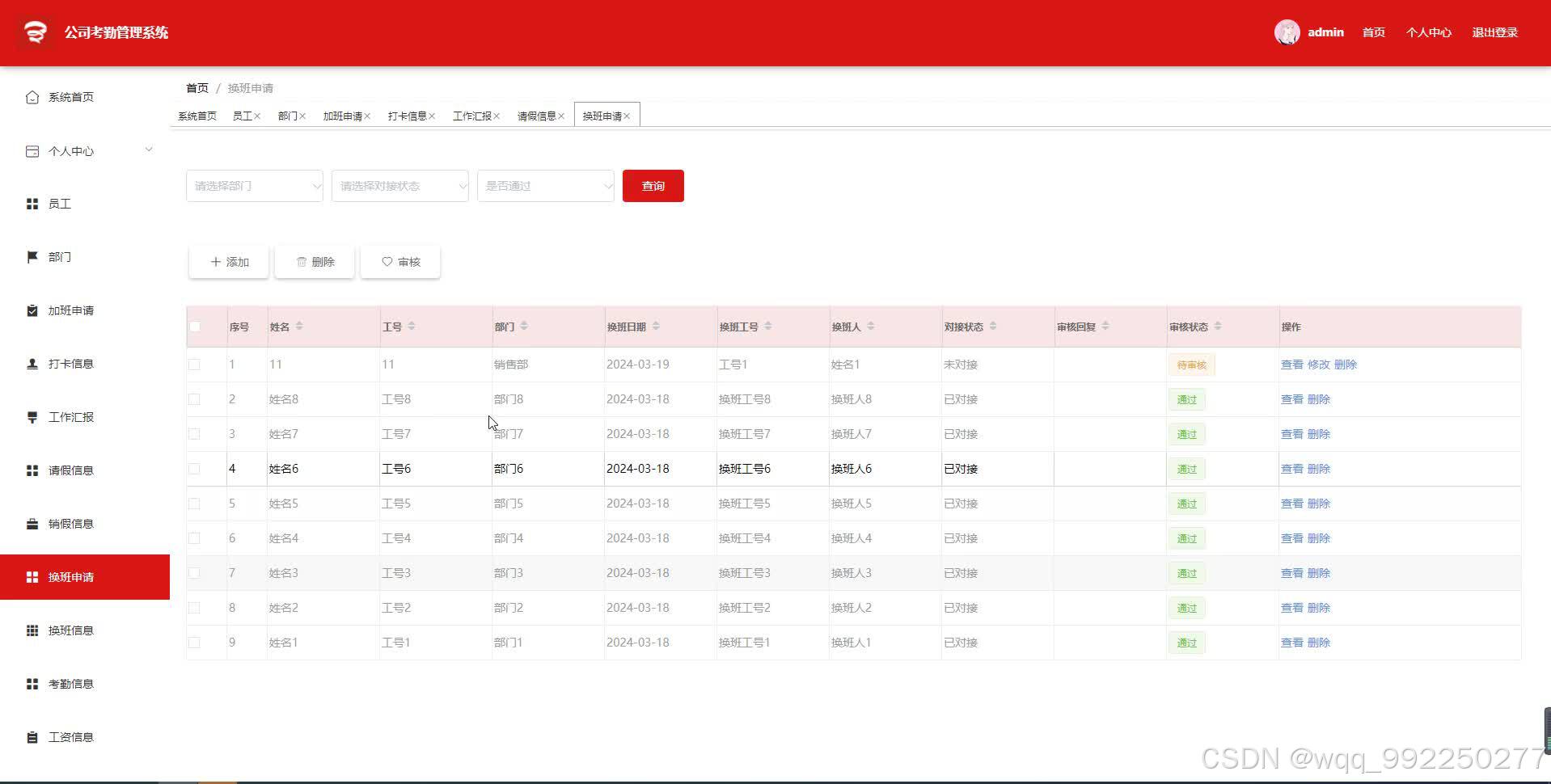Viewport: 1551px width, 784px height.
Task: Open the 请选择对接状态 dropdown
Action: (x=400, y=186)
